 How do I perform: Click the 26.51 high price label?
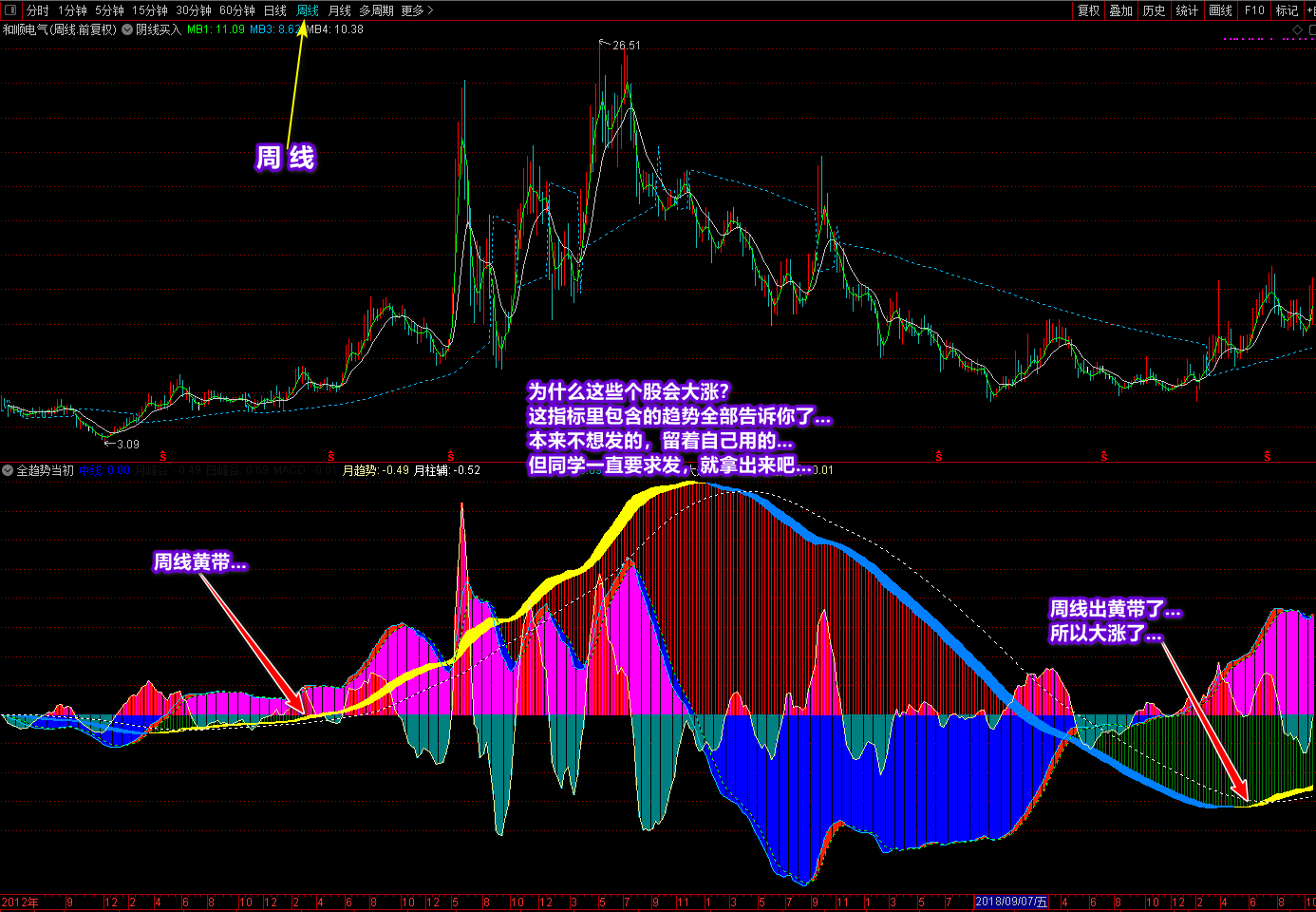627,46
